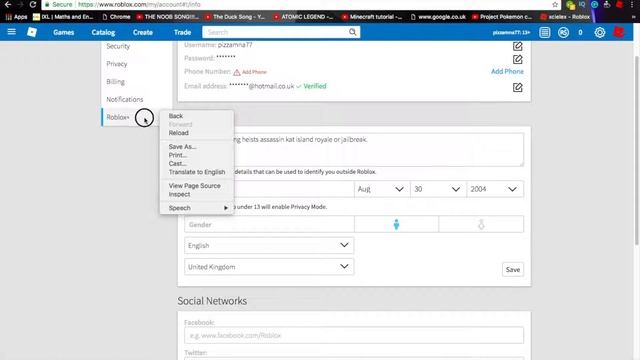The image size is (640, 360).
Task: Go to Games in the navbar
Action: tap(63, 32)
